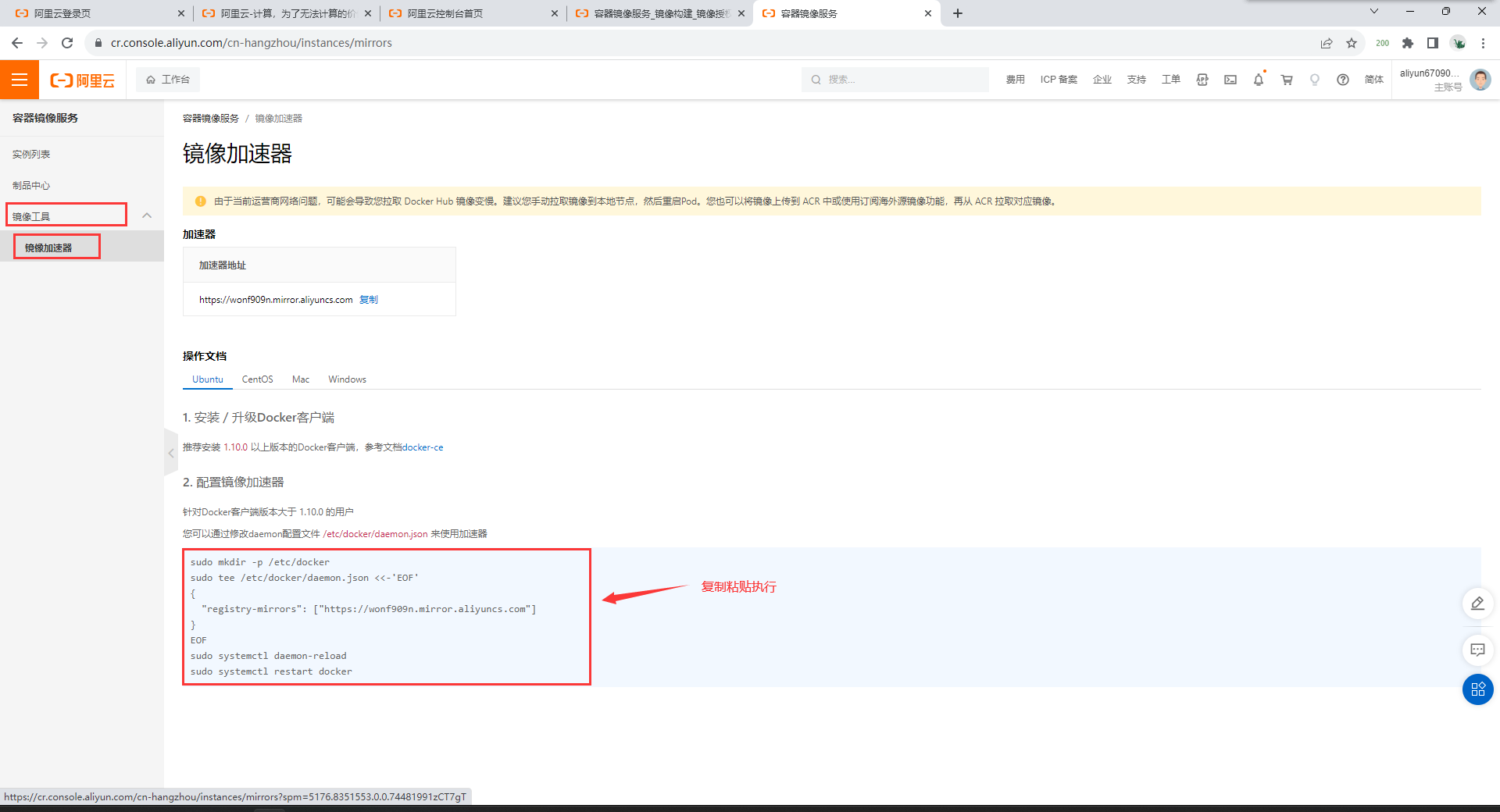Open the blue apps grid floating button

[1477, 689]
